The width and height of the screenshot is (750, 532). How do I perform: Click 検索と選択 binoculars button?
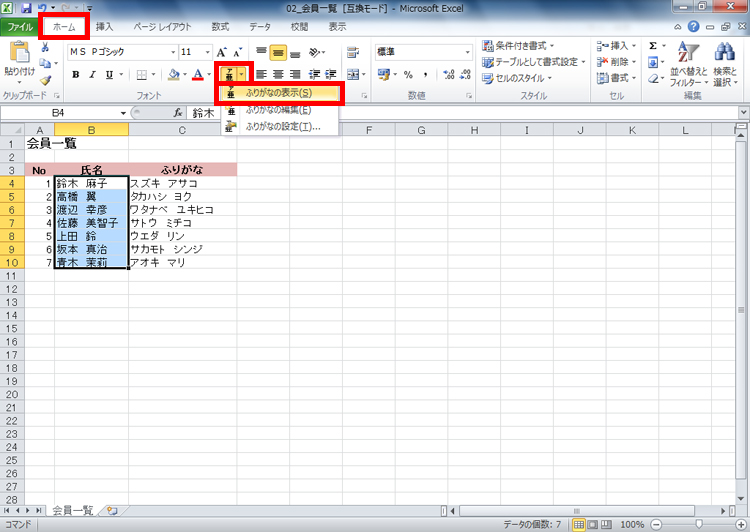point(725,64)
